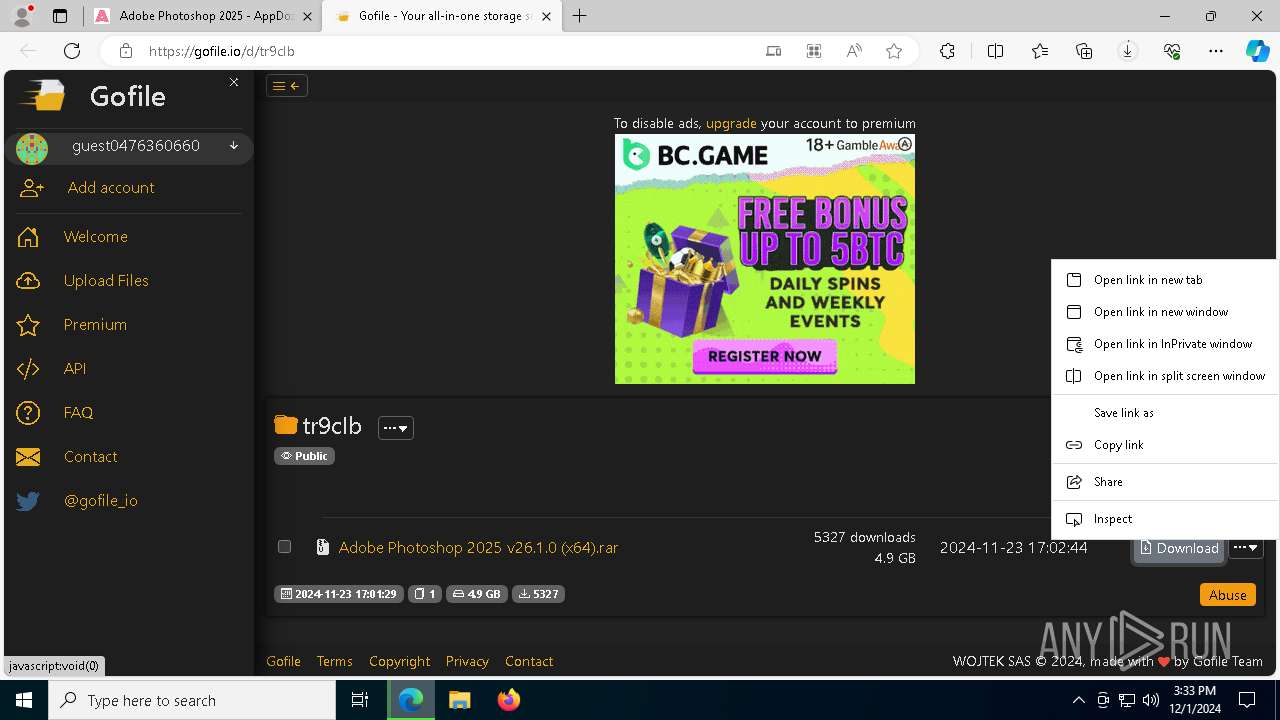Screen dimensions: 1280x720
Task: Open Browser essentials heart icon
Action: 1172,51
